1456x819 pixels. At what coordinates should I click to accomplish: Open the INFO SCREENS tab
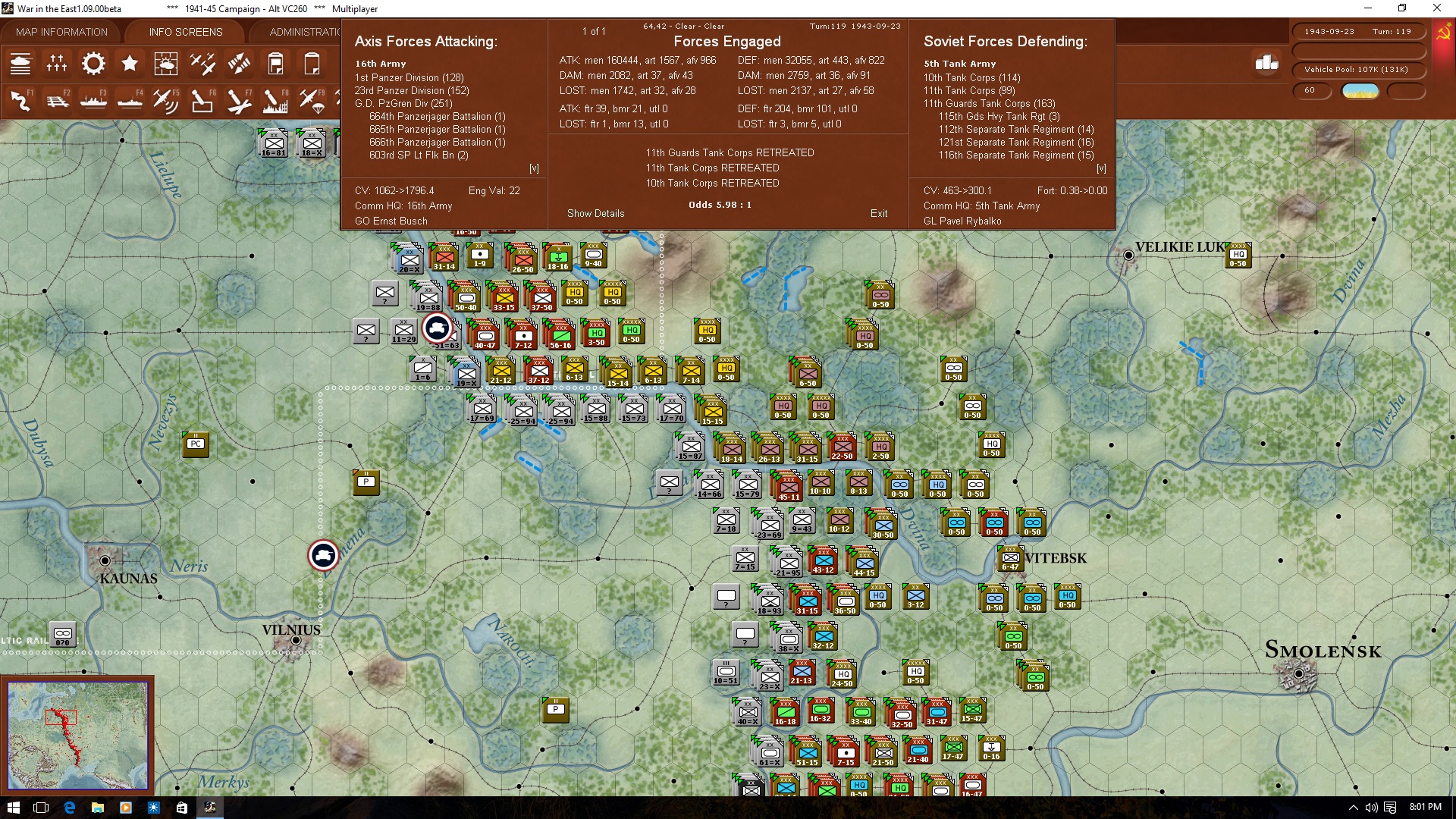(x=186, y=32)
